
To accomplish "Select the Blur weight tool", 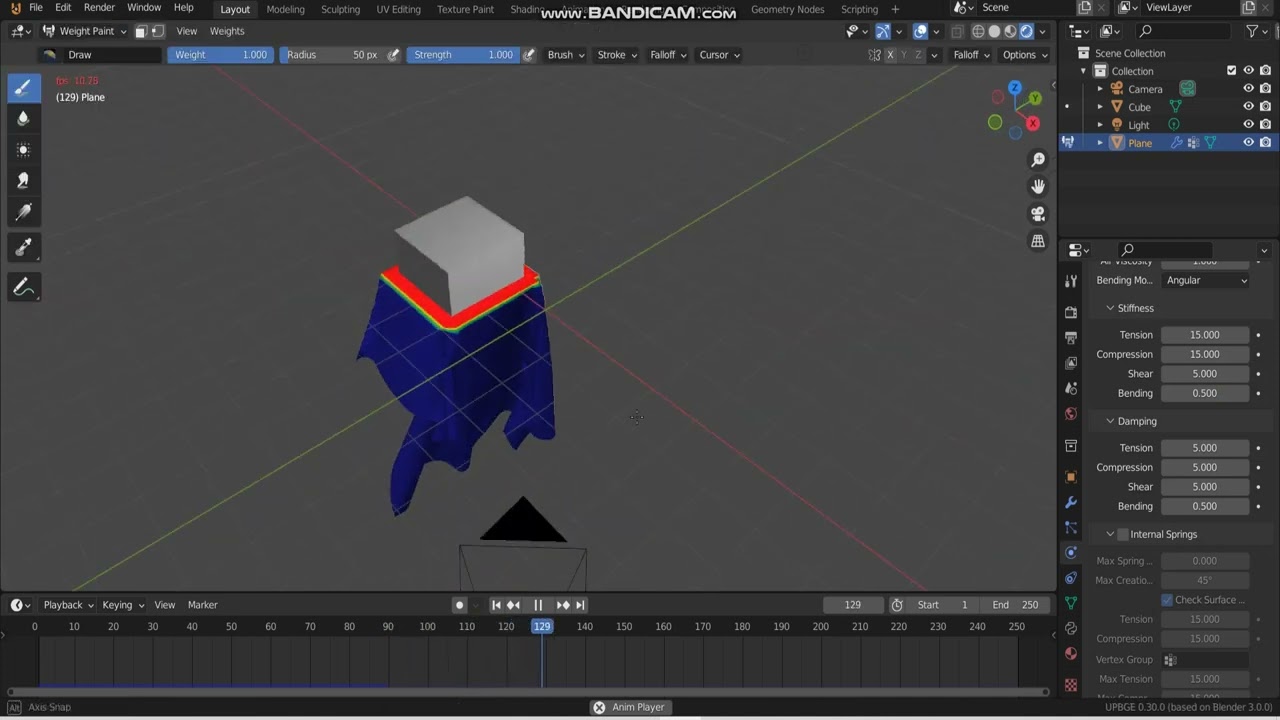I will [x=24, y=118].
